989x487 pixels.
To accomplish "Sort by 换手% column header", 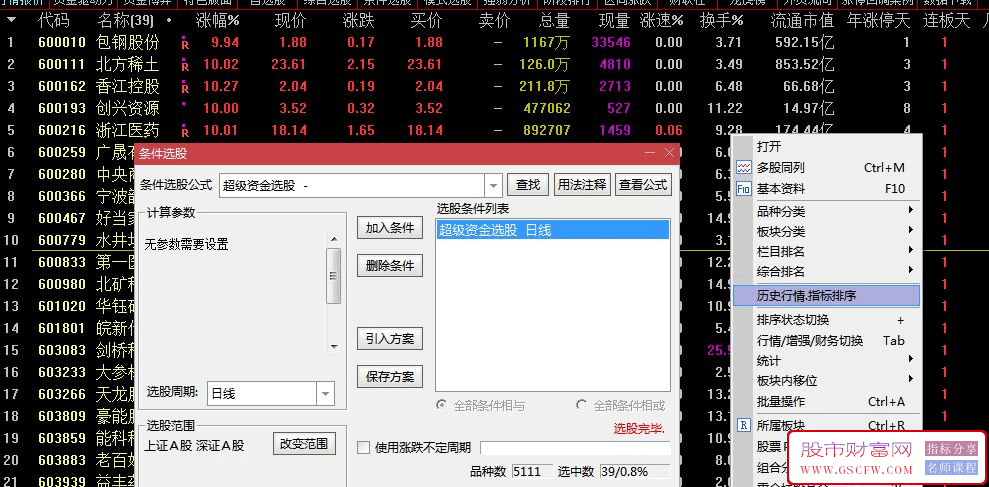I will point(722,21).
